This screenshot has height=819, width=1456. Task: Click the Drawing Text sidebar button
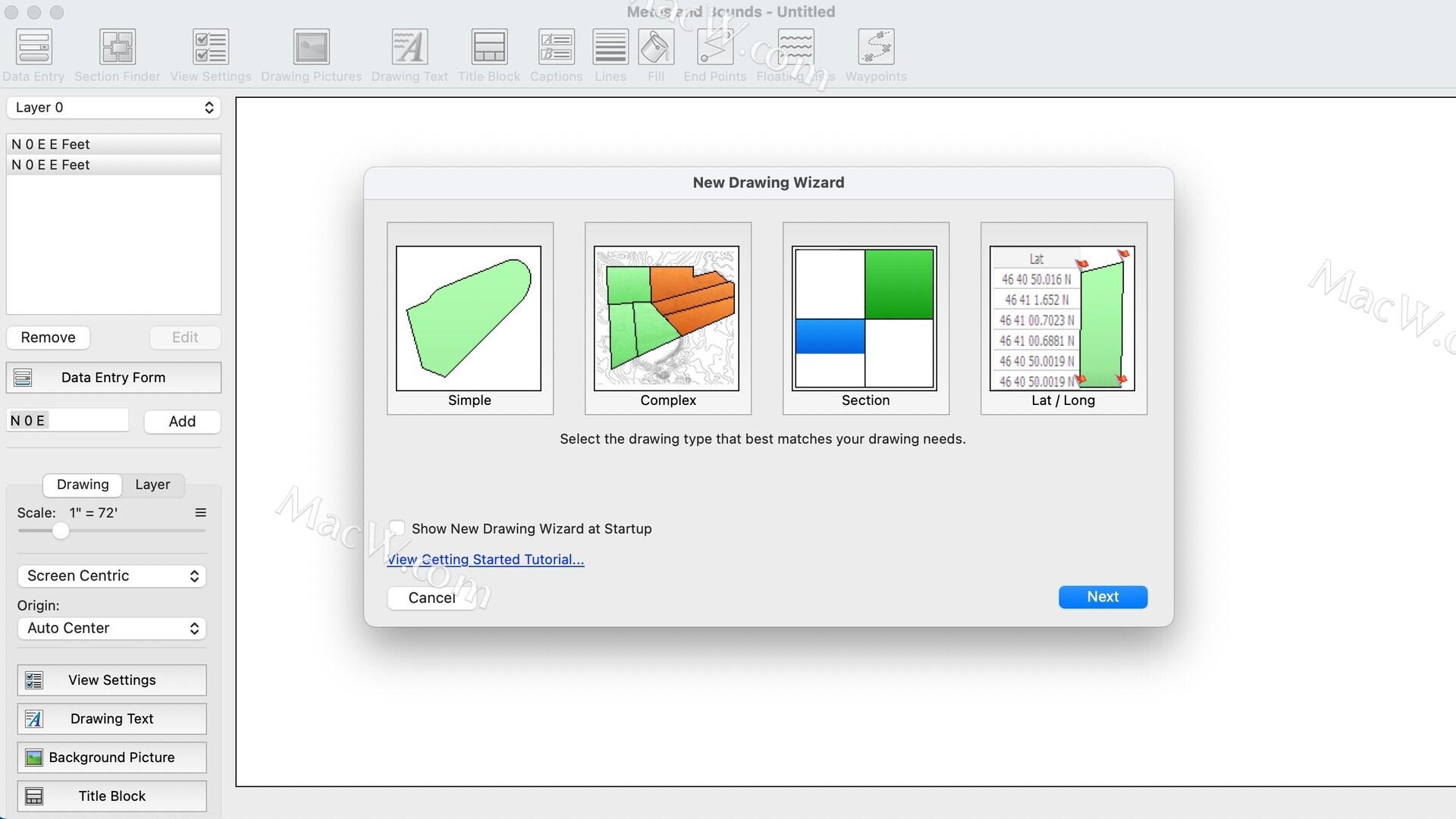pos(112,719)
